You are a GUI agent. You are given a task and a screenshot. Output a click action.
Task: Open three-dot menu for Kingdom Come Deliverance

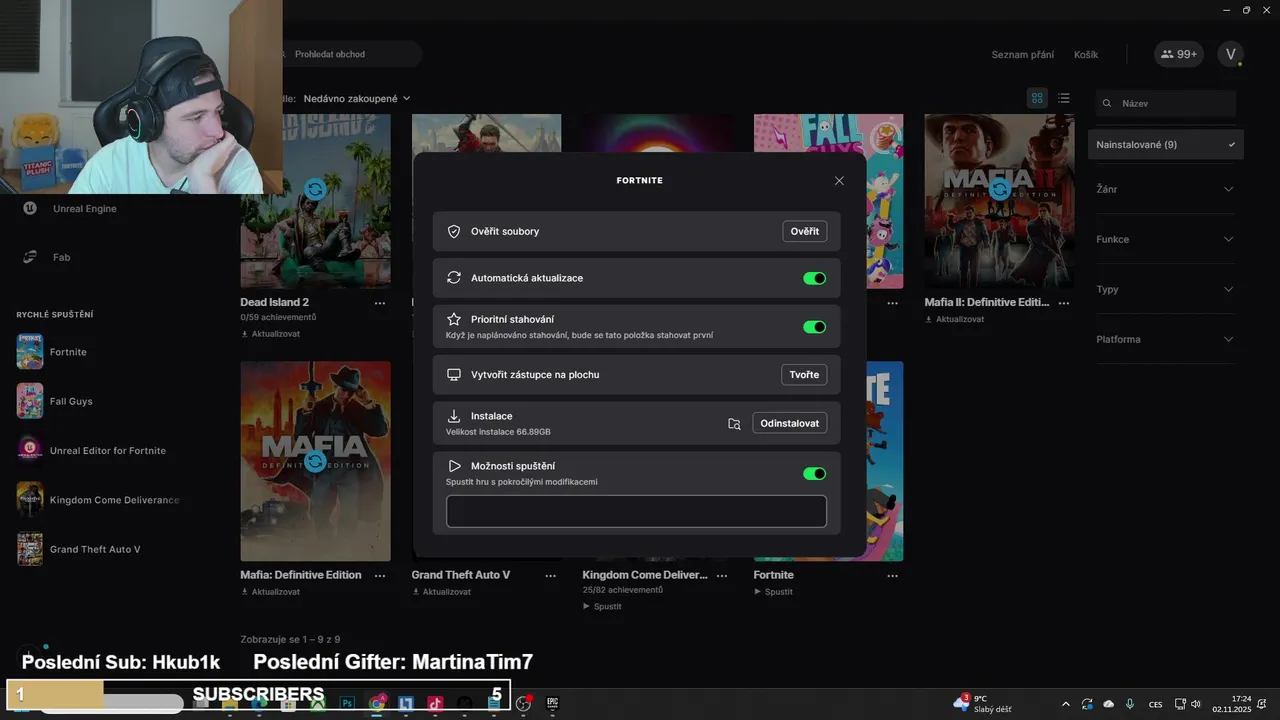tap(722, 576)
